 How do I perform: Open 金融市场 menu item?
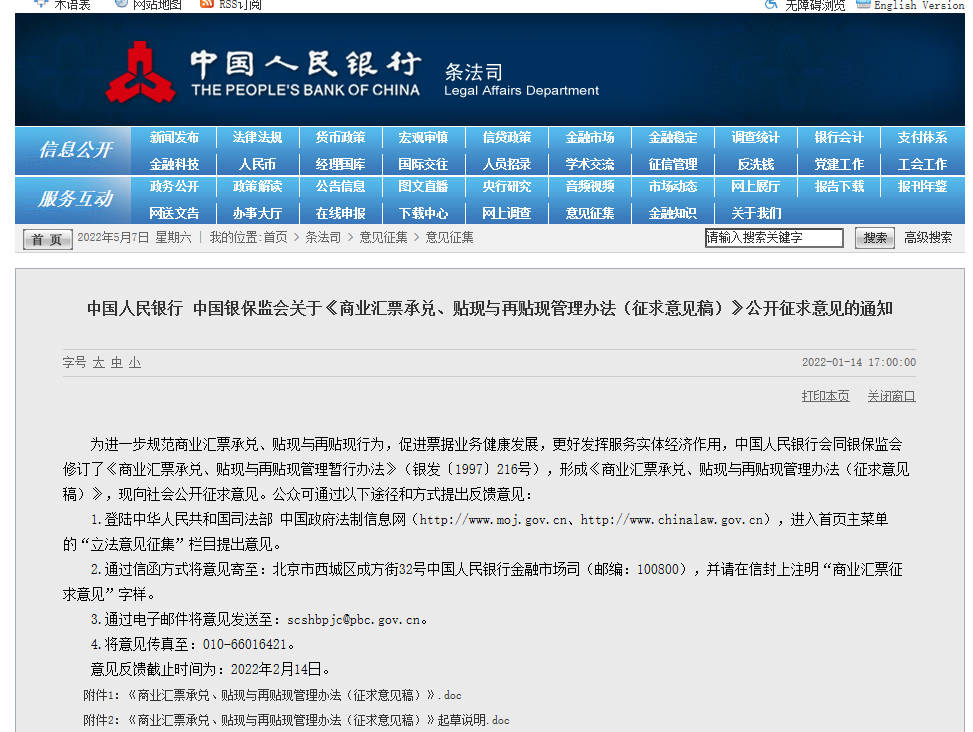[x=590, y=137]
